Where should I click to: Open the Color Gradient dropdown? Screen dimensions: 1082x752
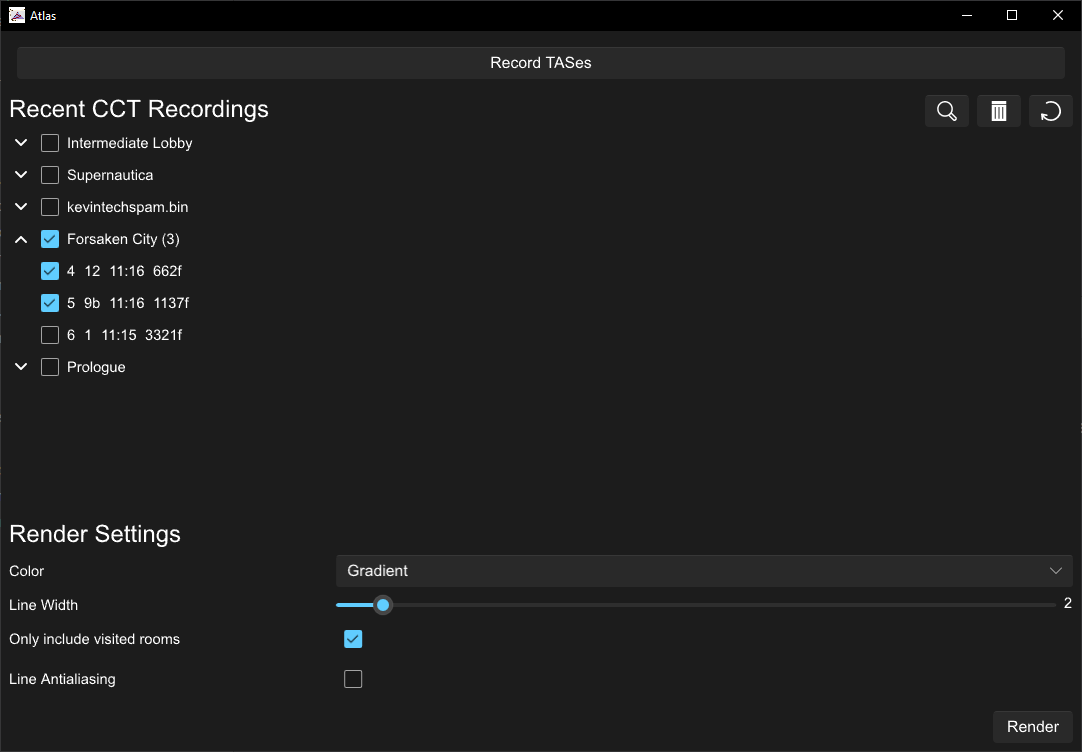(x=704, y=571)
